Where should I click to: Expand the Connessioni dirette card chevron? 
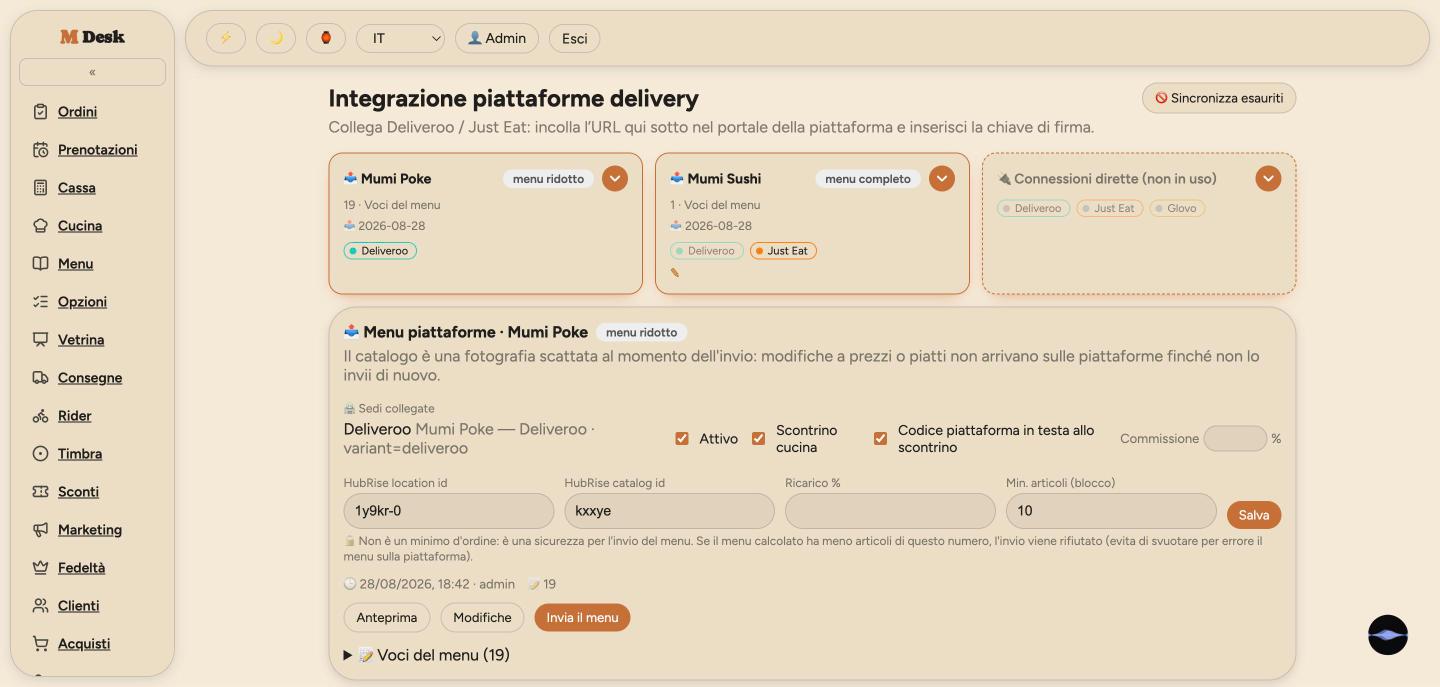[1268, 179]
